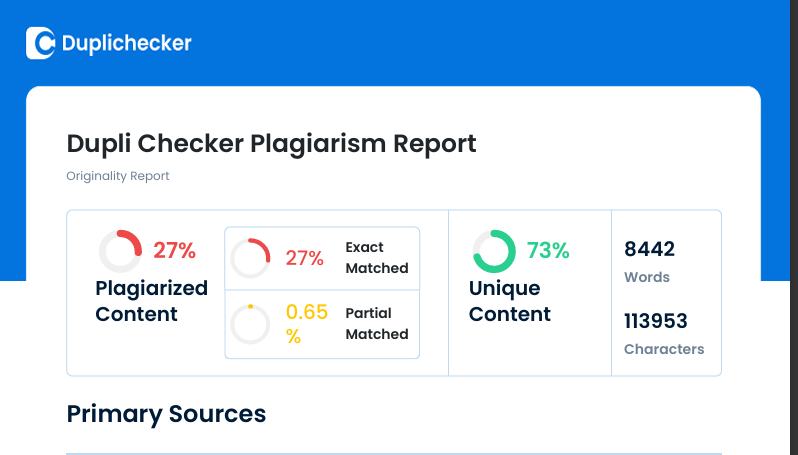The image size is (798, 455).
Task: Click the Originality Report subtitle
Action: [118, 176]
